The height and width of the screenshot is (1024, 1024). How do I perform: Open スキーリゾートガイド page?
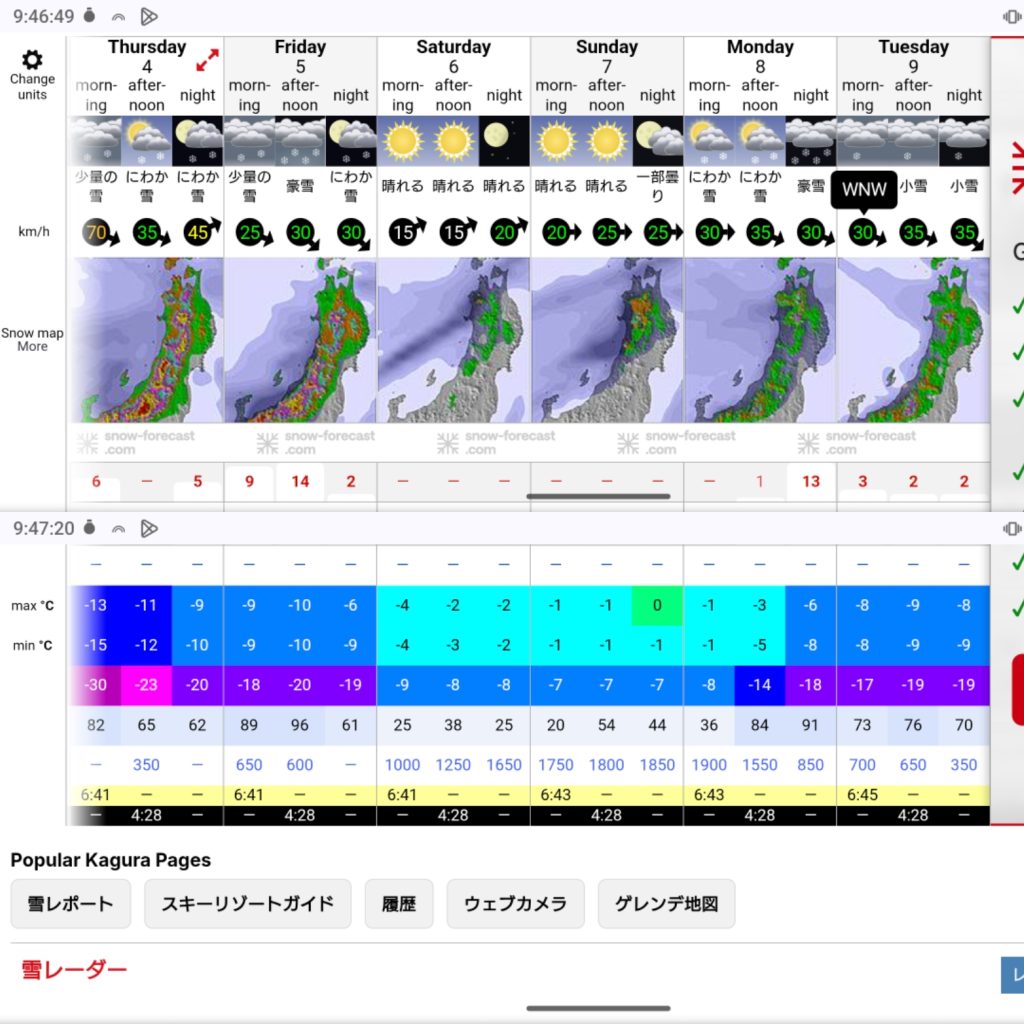pos(247,904)
